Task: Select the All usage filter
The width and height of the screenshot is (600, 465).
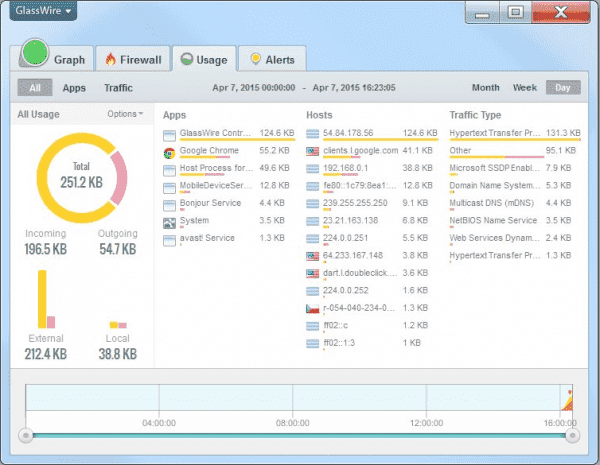Action: click(35, 88)
